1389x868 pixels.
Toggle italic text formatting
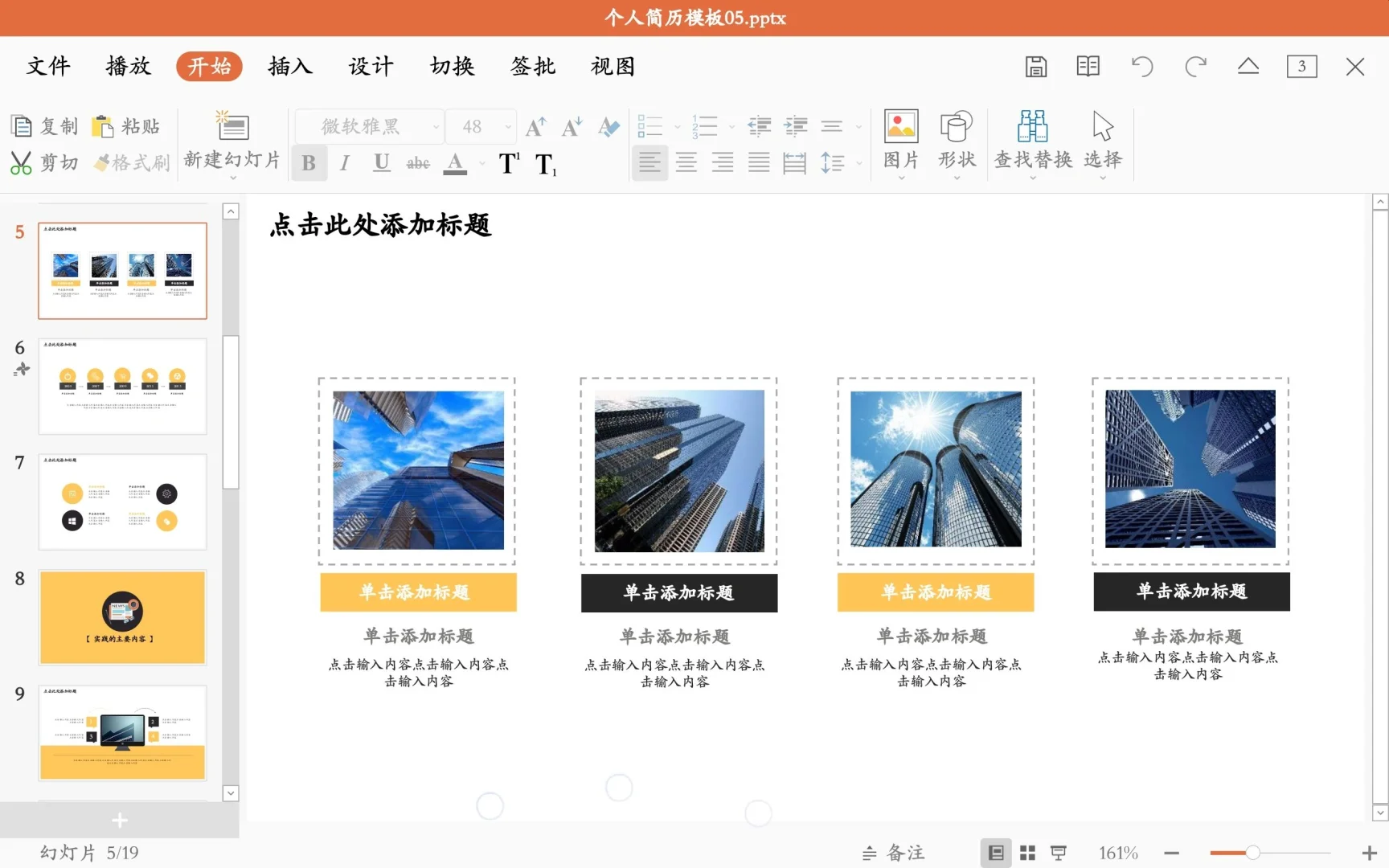pyautogui.click(x=344, y=162)
